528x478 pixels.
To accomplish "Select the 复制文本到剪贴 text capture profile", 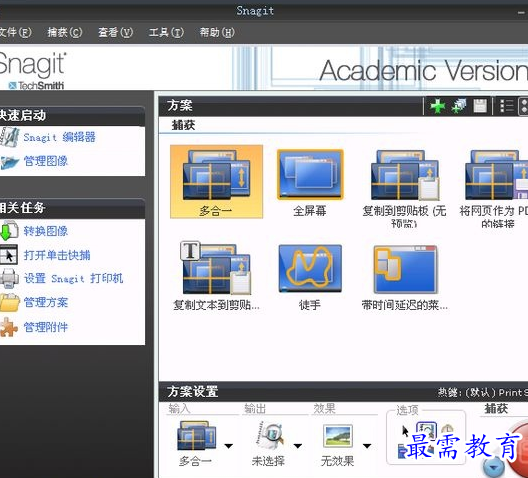I will click(x=216, y=268).
